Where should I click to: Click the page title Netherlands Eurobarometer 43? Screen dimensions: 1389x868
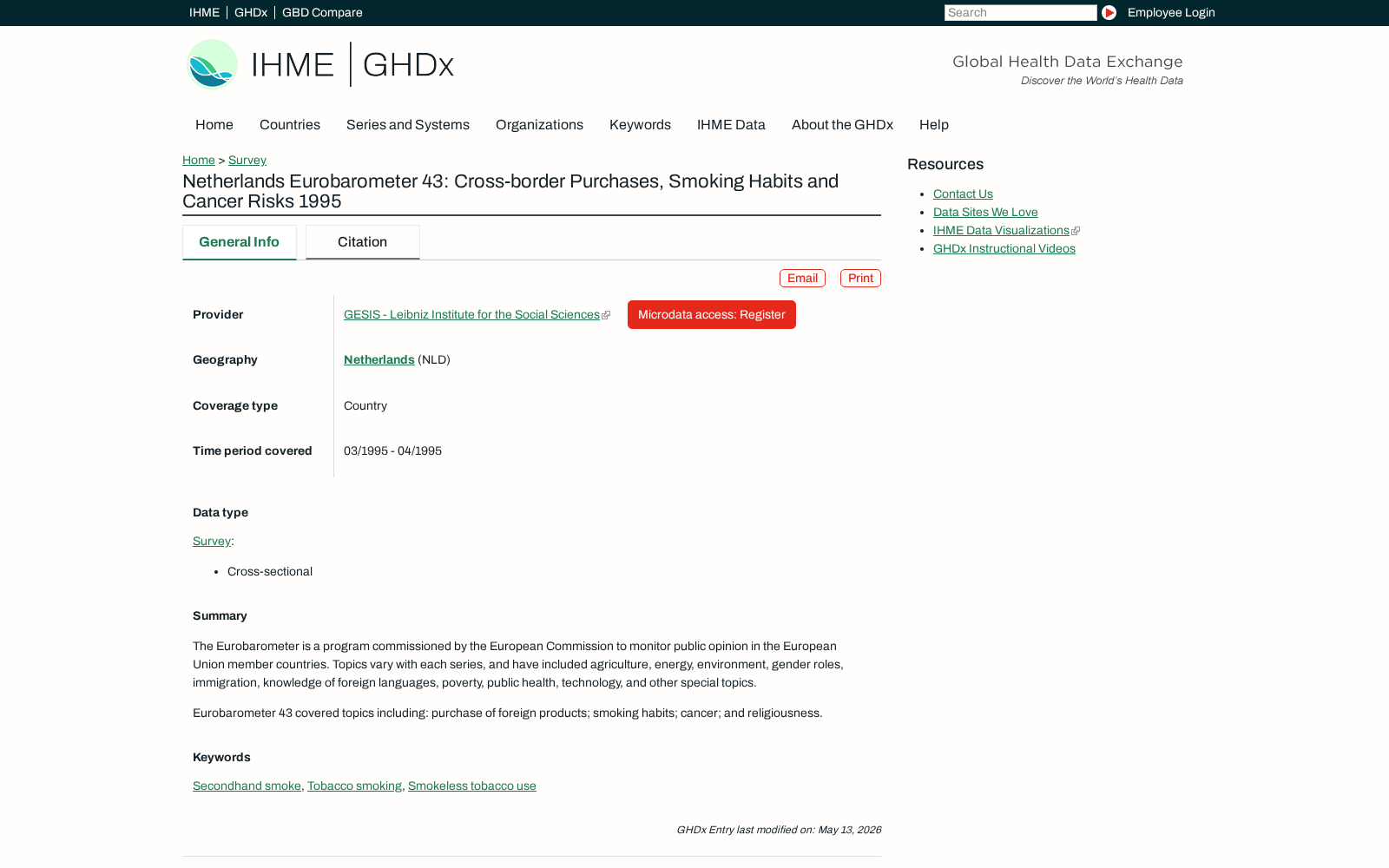[x=510, y=191]
